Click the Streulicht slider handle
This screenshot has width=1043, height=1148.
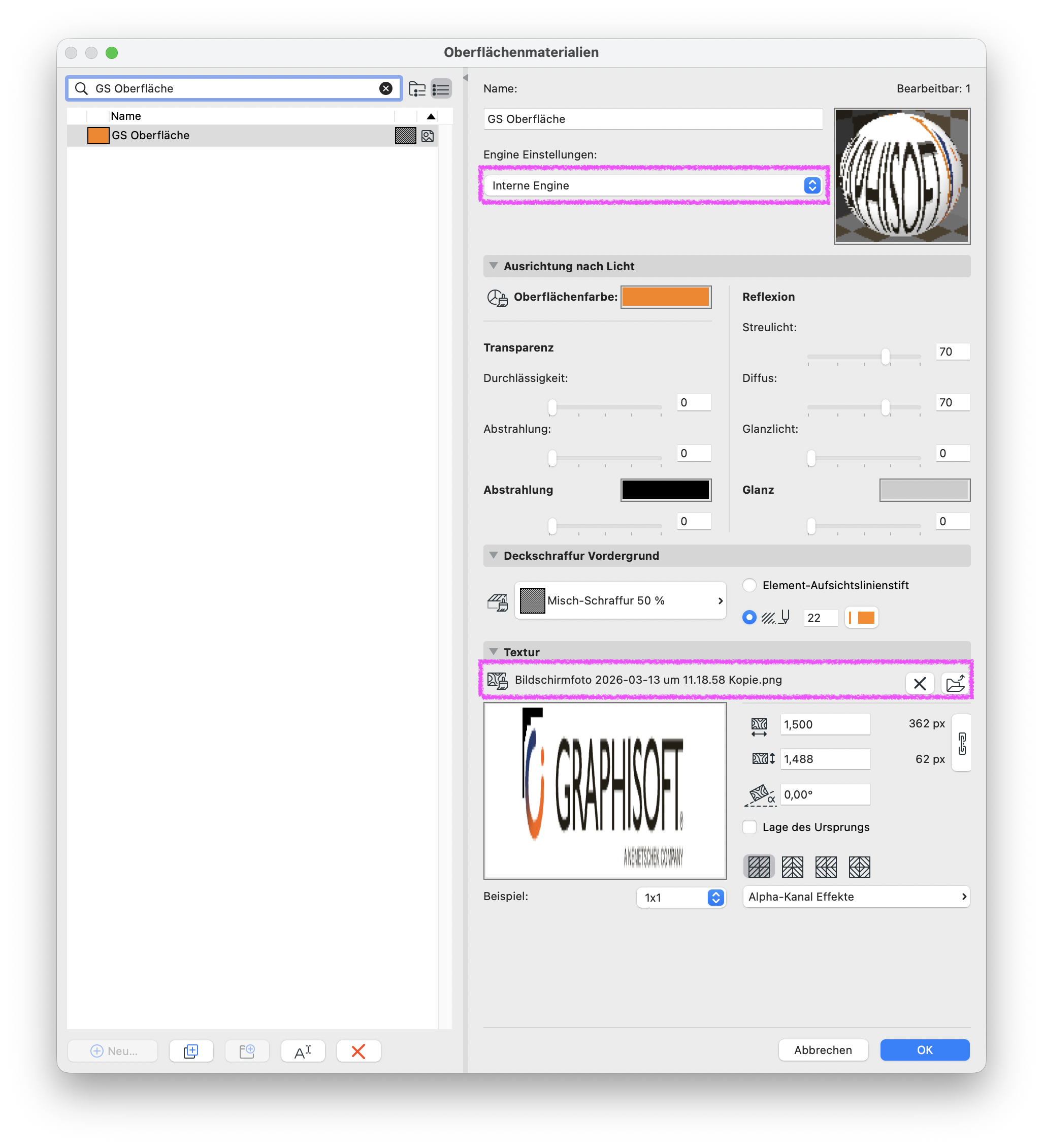pos(885,357)
